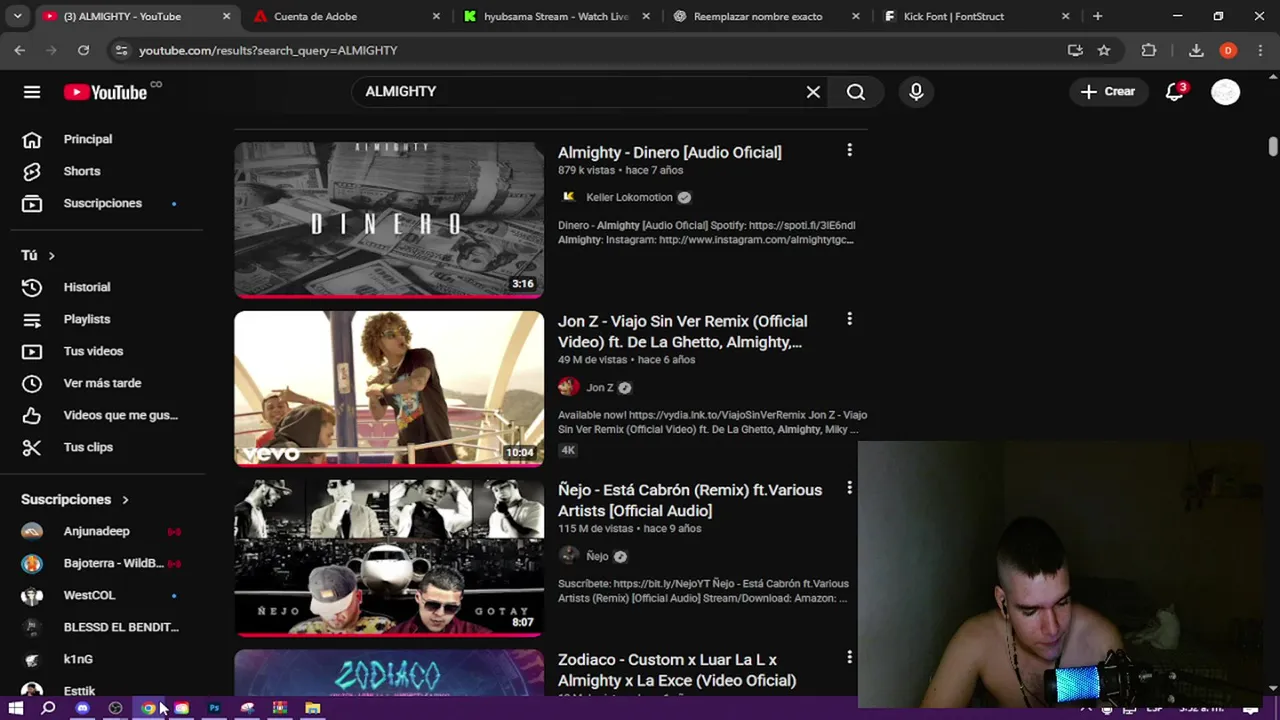Open Anjunadeep channel subscription

[97, 531]
